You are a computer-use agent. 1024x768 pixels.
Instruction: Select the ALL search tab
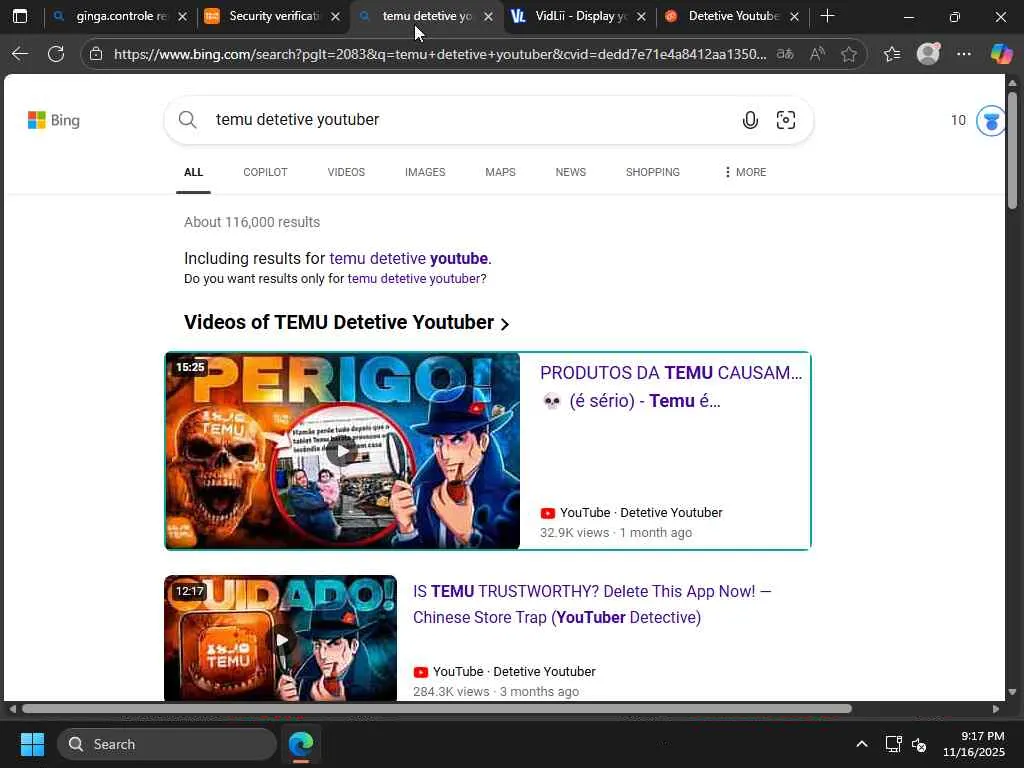(193, 172)
